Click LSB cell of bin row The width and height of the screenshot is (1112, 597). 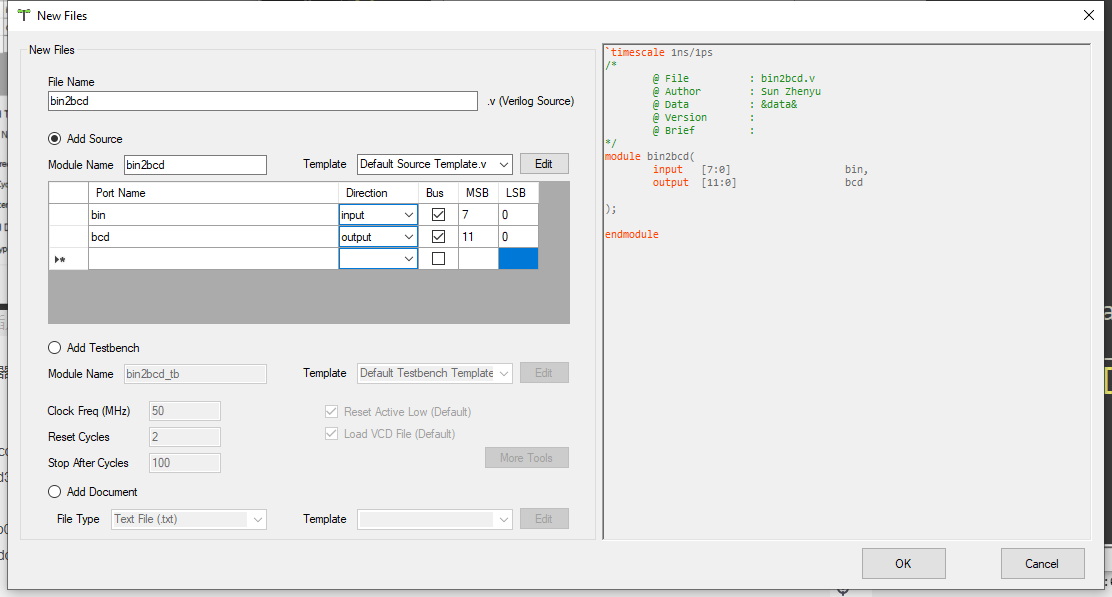click(518, 215)
